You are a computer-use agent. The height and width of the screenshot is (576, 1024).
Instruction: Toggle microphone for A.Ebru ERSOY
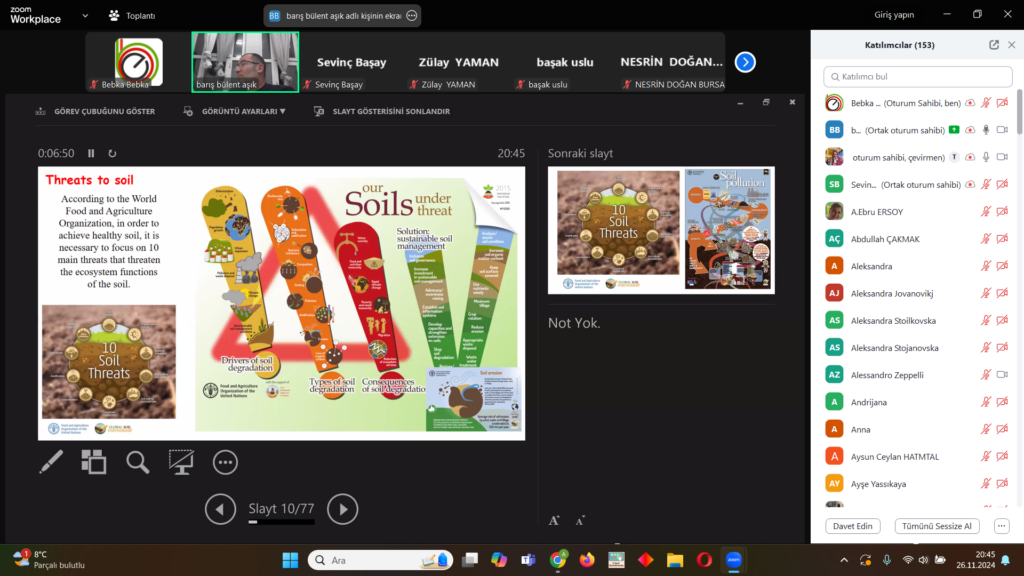pos(986,212)
